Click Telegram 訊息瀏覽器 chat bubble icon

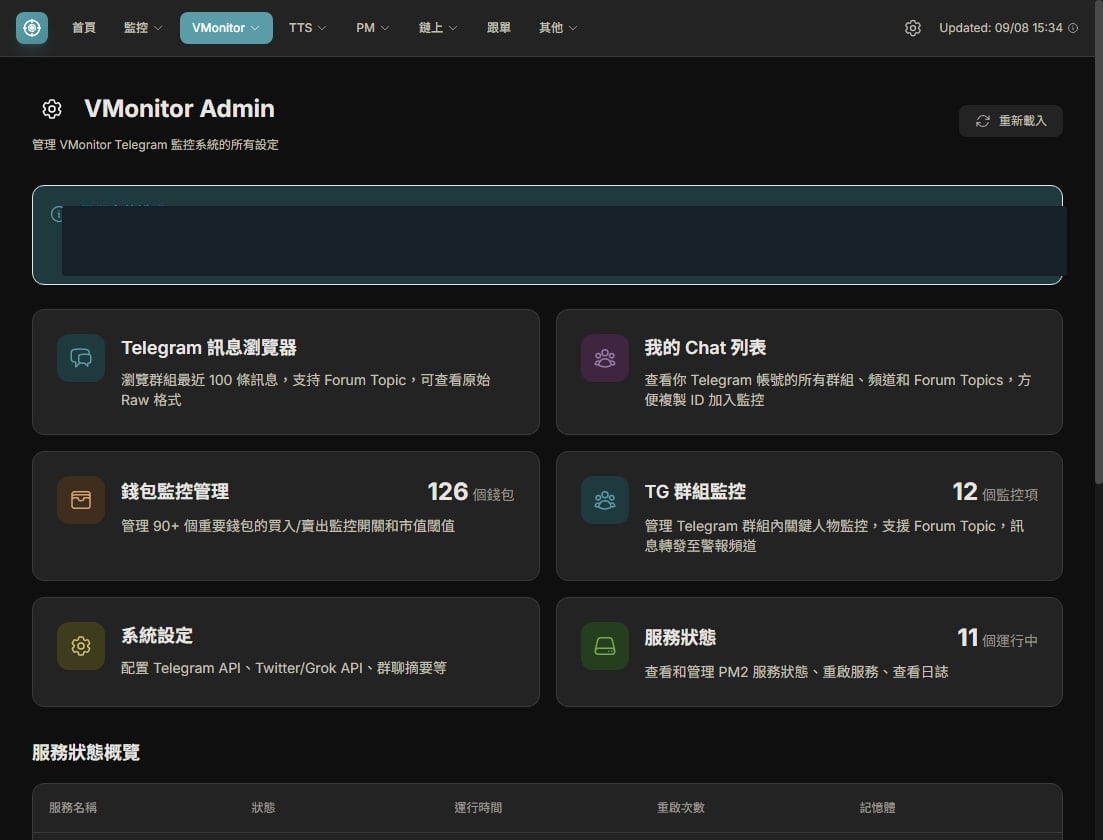(x=81, y=358)
